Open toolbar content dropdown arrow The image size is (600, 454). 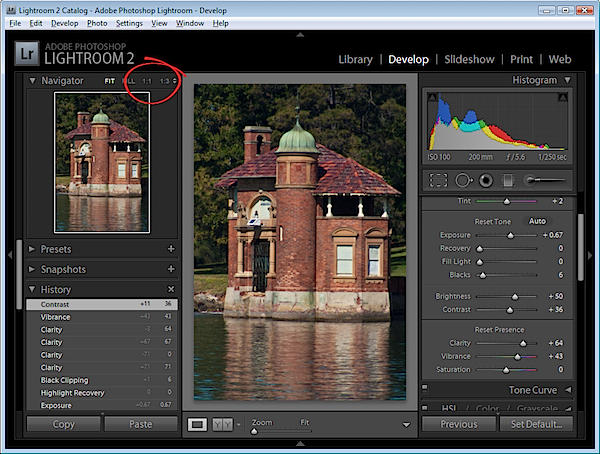click(406, 425)
